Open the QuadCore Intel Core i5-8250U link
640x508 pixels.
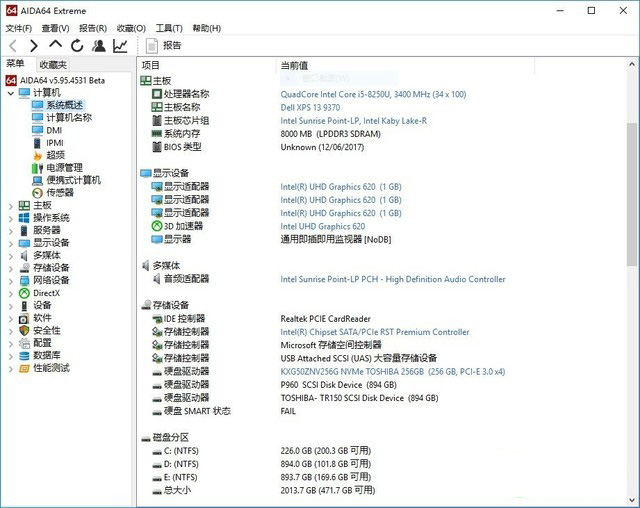click(x=373, y=94)
